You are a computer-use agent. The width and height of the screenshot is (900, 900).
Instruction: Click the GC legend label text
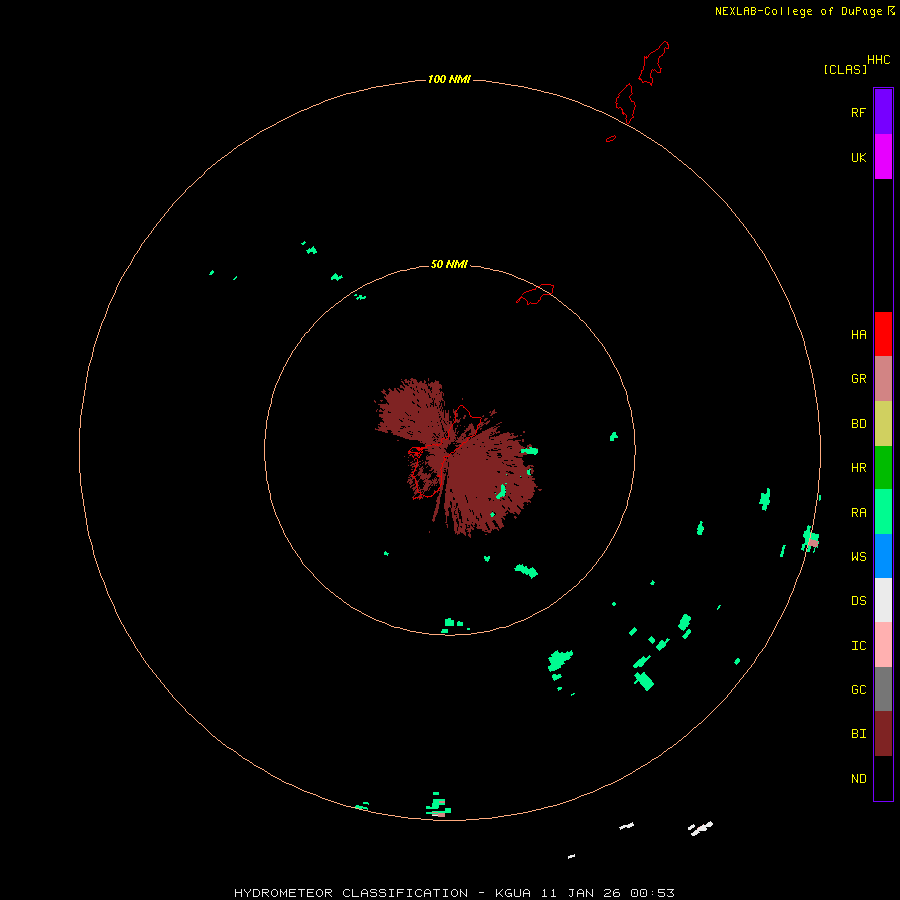point(858,689)
